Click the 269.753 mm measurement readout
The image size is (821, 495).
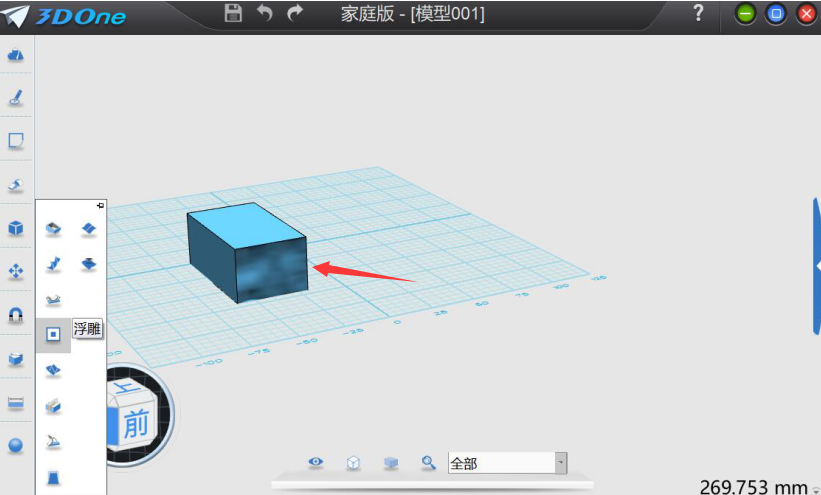coord(753,488)
